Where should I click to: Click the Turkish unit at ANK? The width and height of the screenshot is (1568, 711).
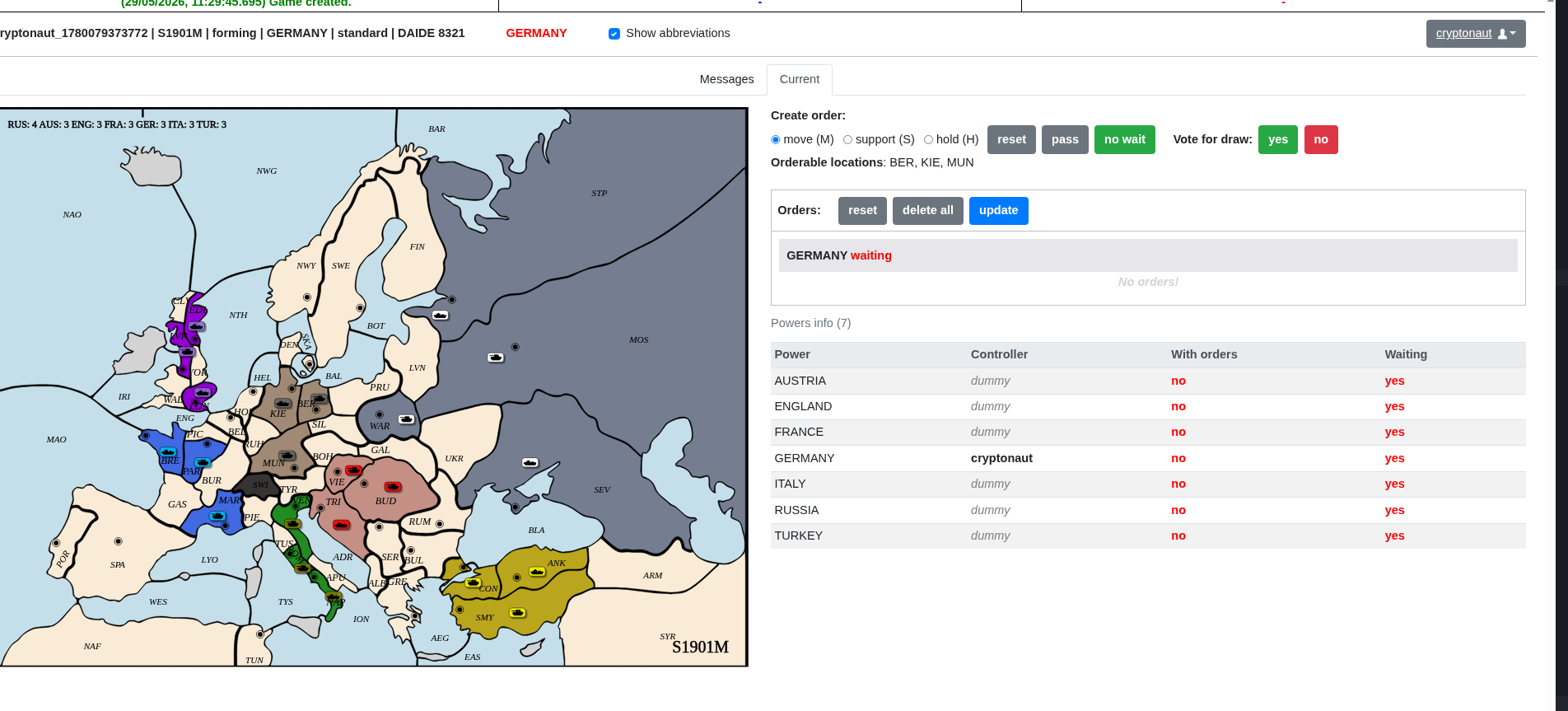click(x=537, y=572)
